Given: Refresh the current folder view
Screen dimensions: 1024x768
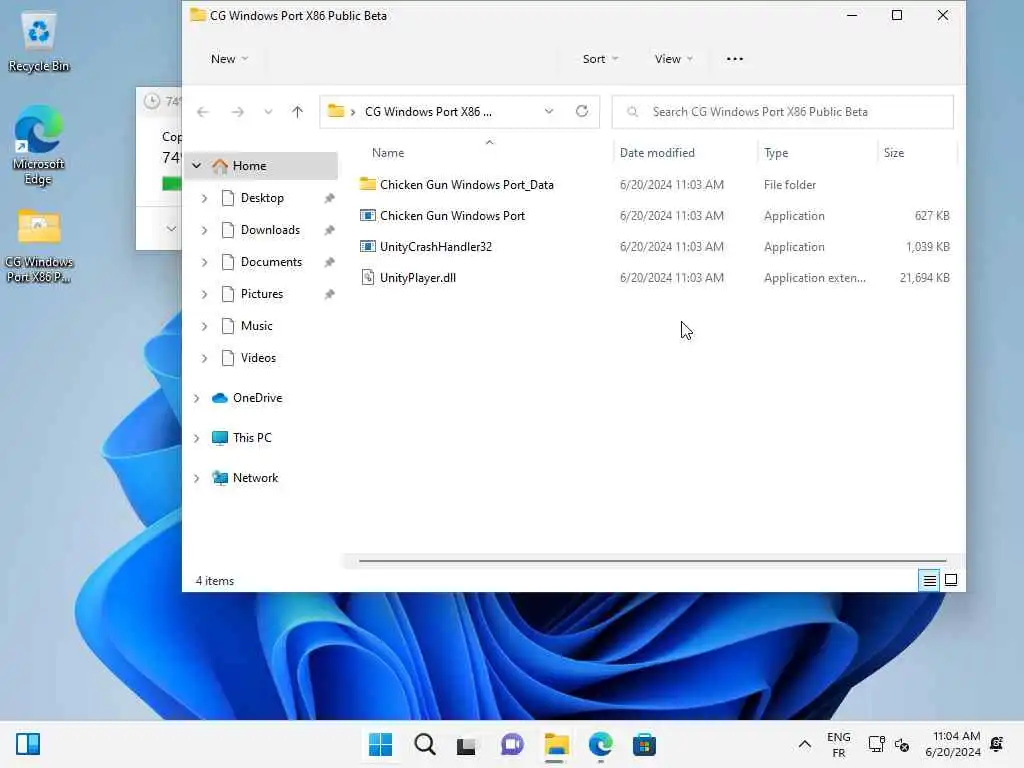Looking at the screenshot, I should click(582, 111).
